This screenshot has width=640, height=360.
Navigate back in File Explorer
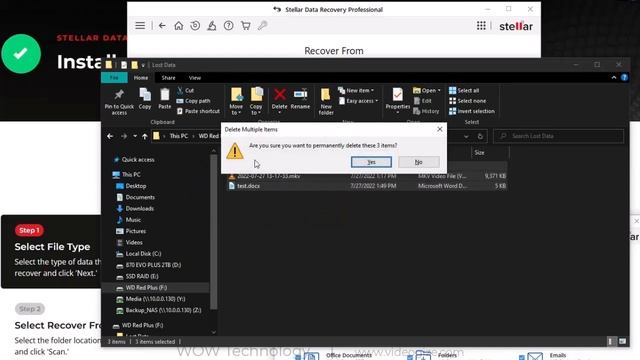pos(110,136)
